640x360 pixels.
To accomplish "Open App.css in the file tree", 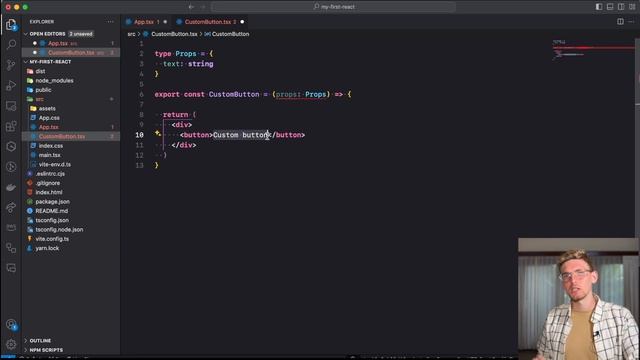I will [49, 118].
